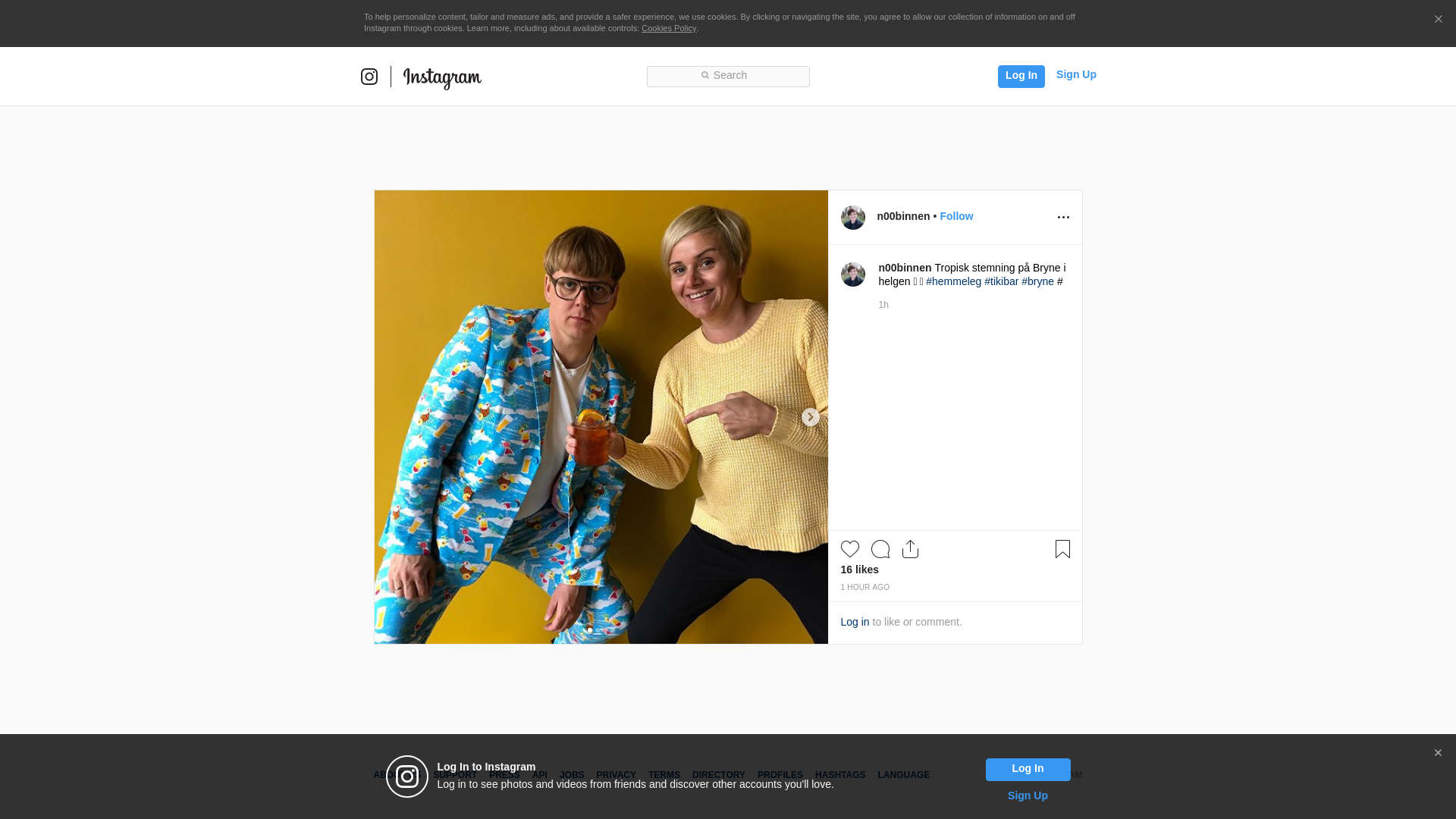Open Sign Up link in header

point(1075,74)
